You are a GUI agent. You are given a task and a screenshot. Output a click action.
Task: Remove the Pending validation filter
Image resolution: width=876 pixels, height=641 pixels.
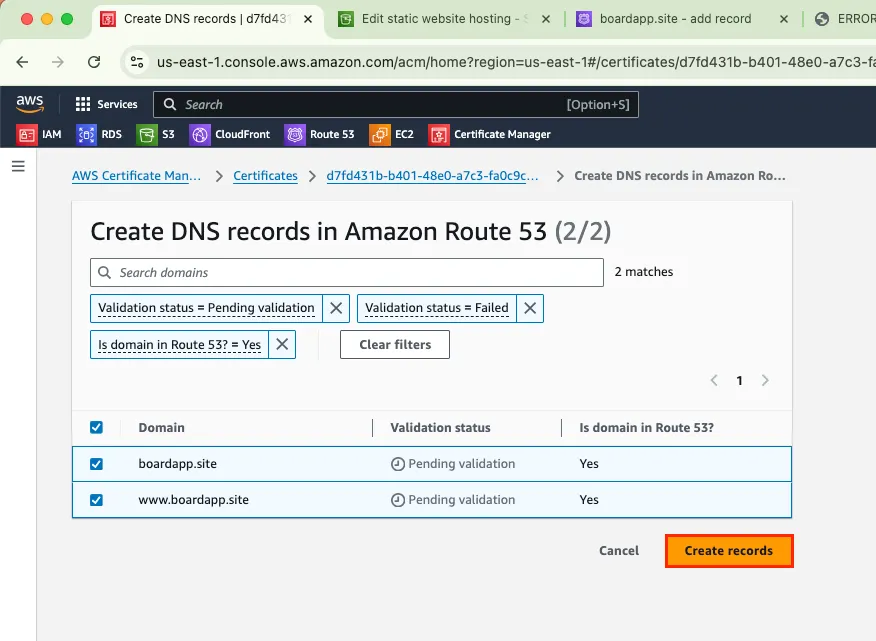coord(336,308)
